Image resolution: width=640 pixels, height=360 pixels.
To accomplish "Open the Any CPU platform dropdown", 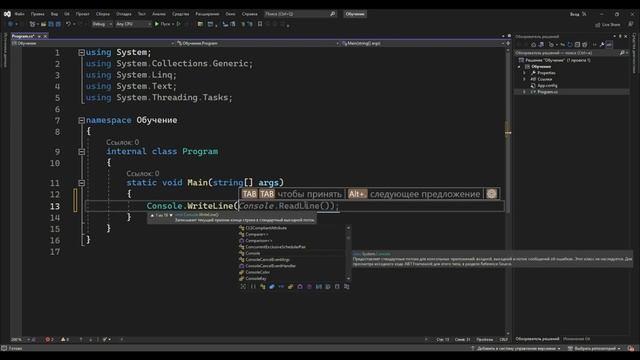I will click(x=133, y=24).
